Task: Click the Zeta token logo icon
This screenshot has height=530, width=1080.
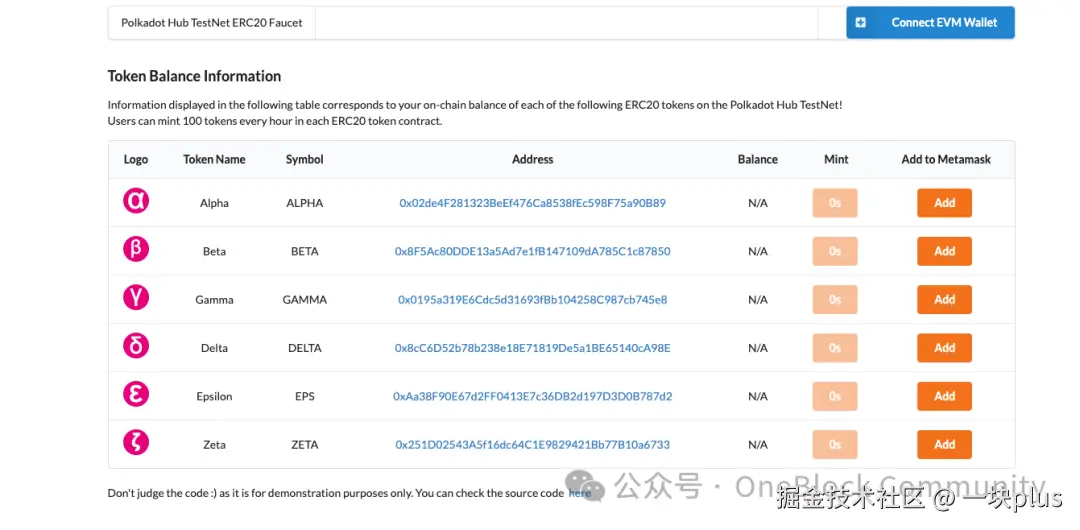Action: click(x=136, y=442)
